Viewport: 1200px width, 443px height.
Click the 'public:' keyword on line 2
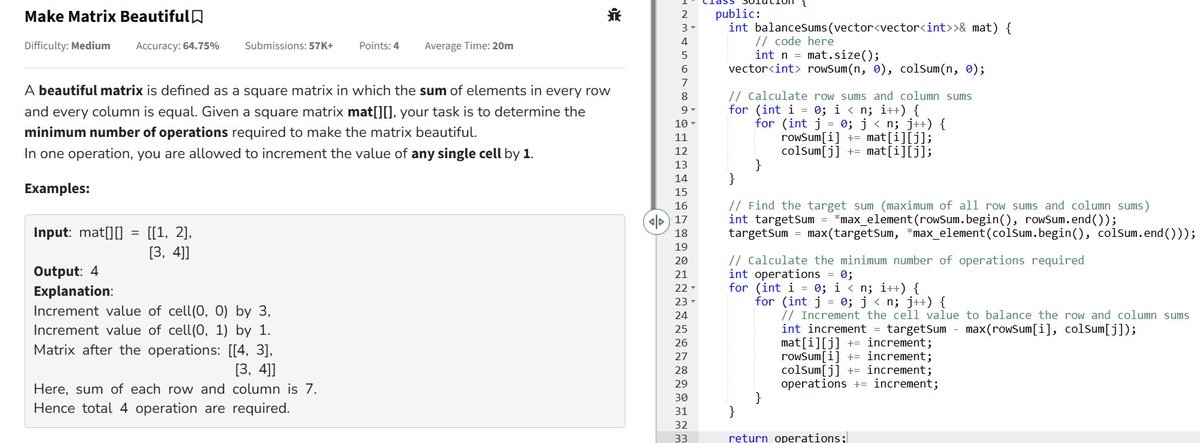click(736, 14)
